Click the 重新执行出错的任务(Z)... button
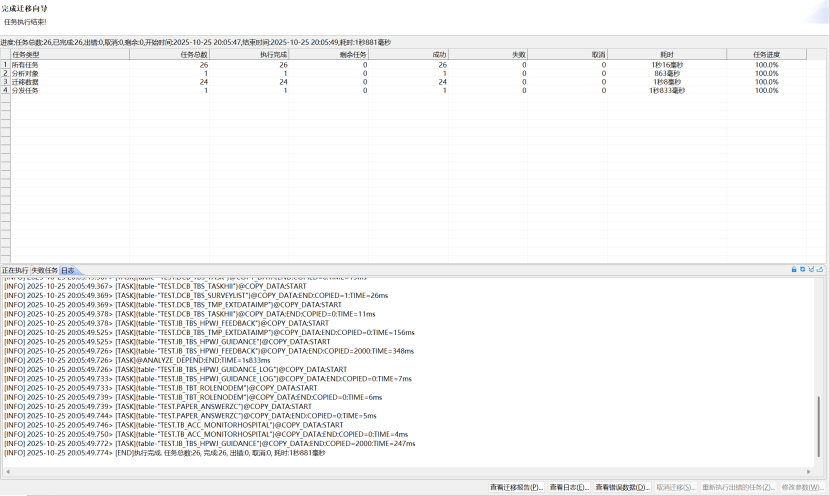 coord(738,487)
